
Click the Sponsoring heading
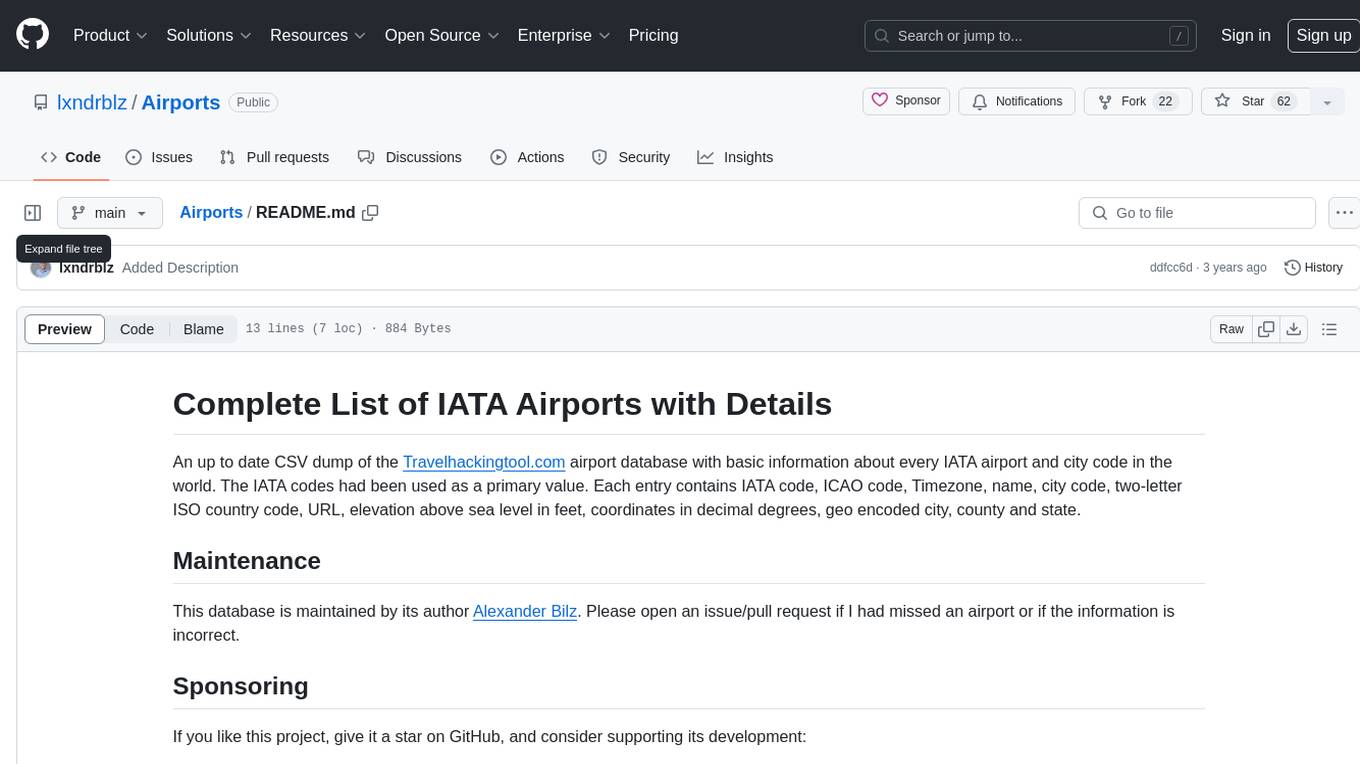point(240,686)
